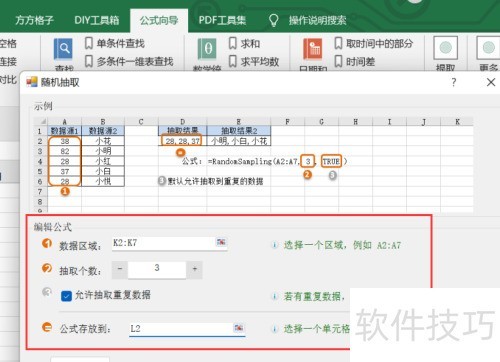Choose the 时间差 command
The width and height of the screenshot is (500, 362).
pos(355,62)
